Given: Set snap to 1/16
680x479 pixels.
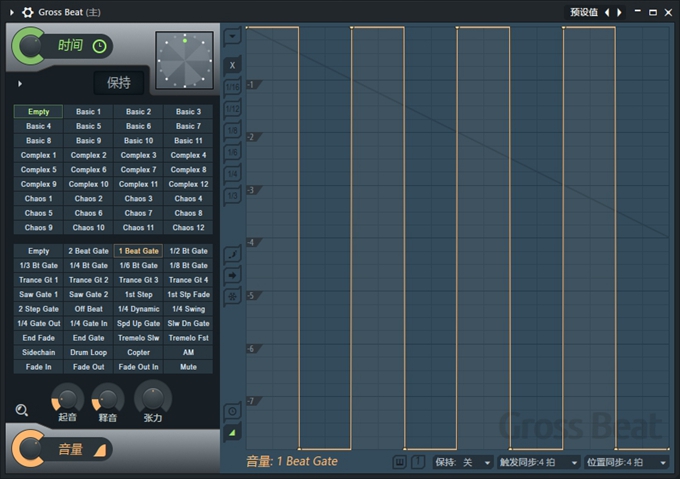Looking at the screenshot, I should [232, 87].
